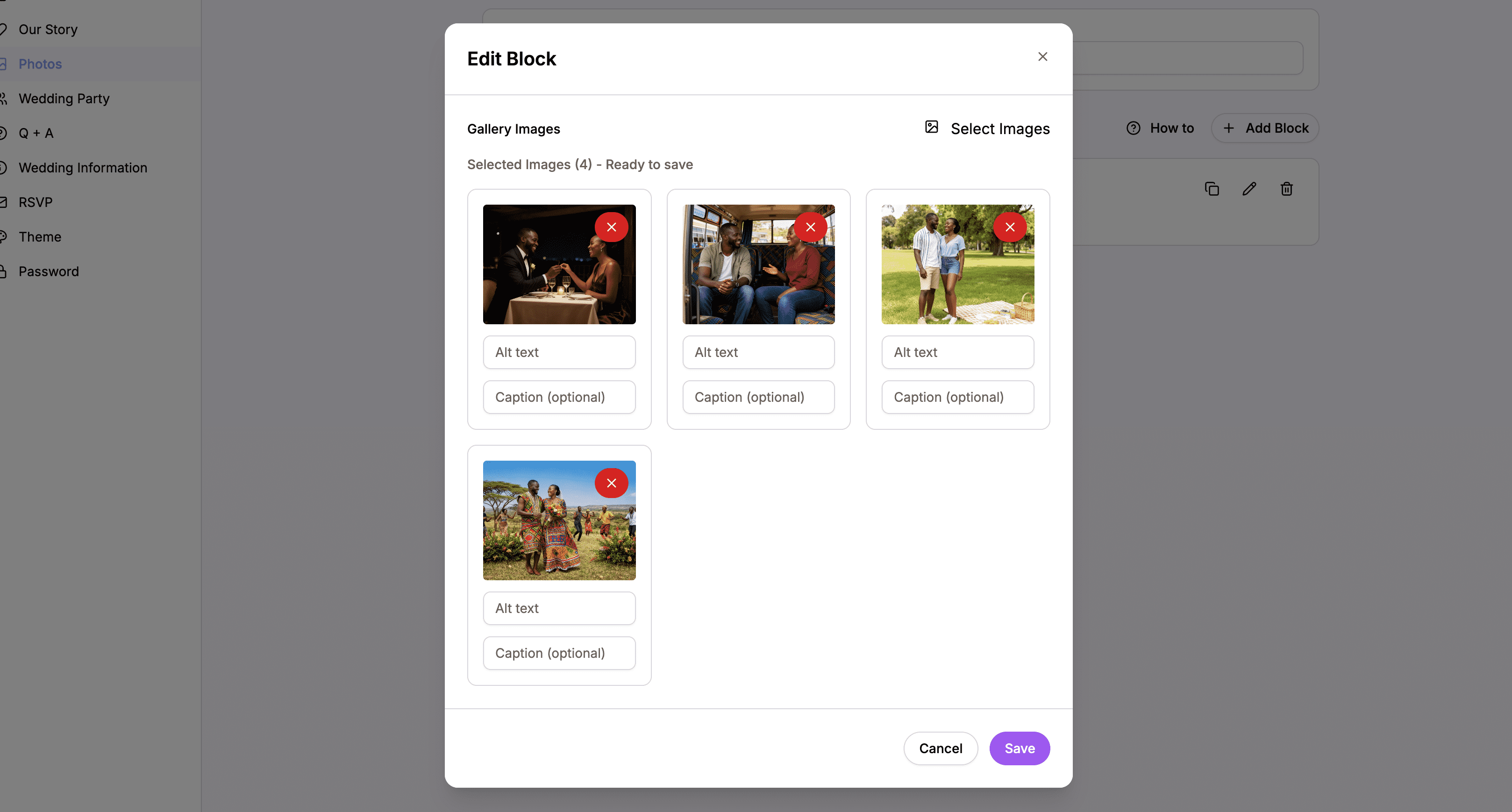Delete the block with the trash icon

tap(1286, 188)
